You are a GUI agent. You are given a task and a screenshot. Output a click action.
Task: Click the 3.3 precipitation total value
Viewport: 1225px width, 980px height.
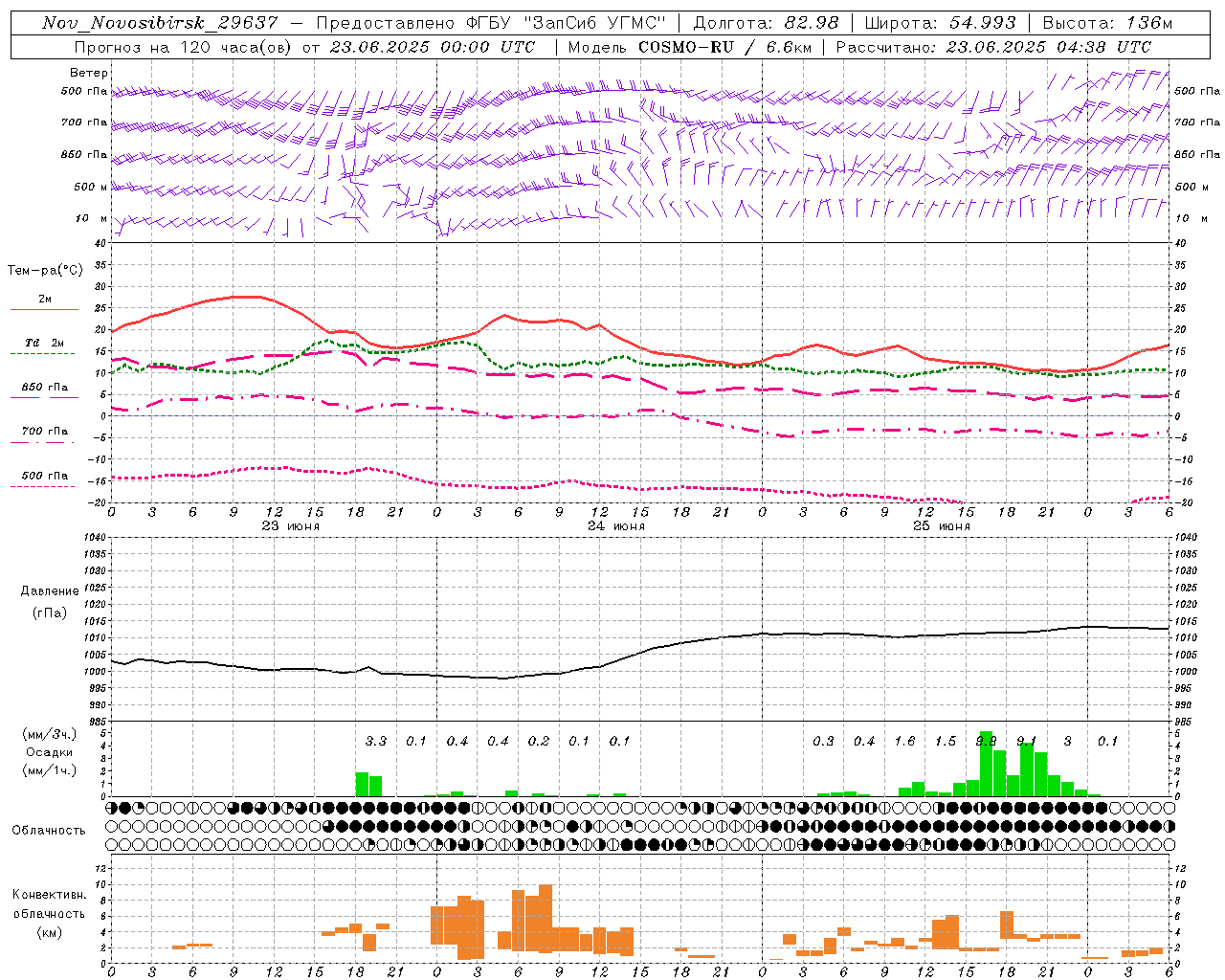click(x=376, y=741)
